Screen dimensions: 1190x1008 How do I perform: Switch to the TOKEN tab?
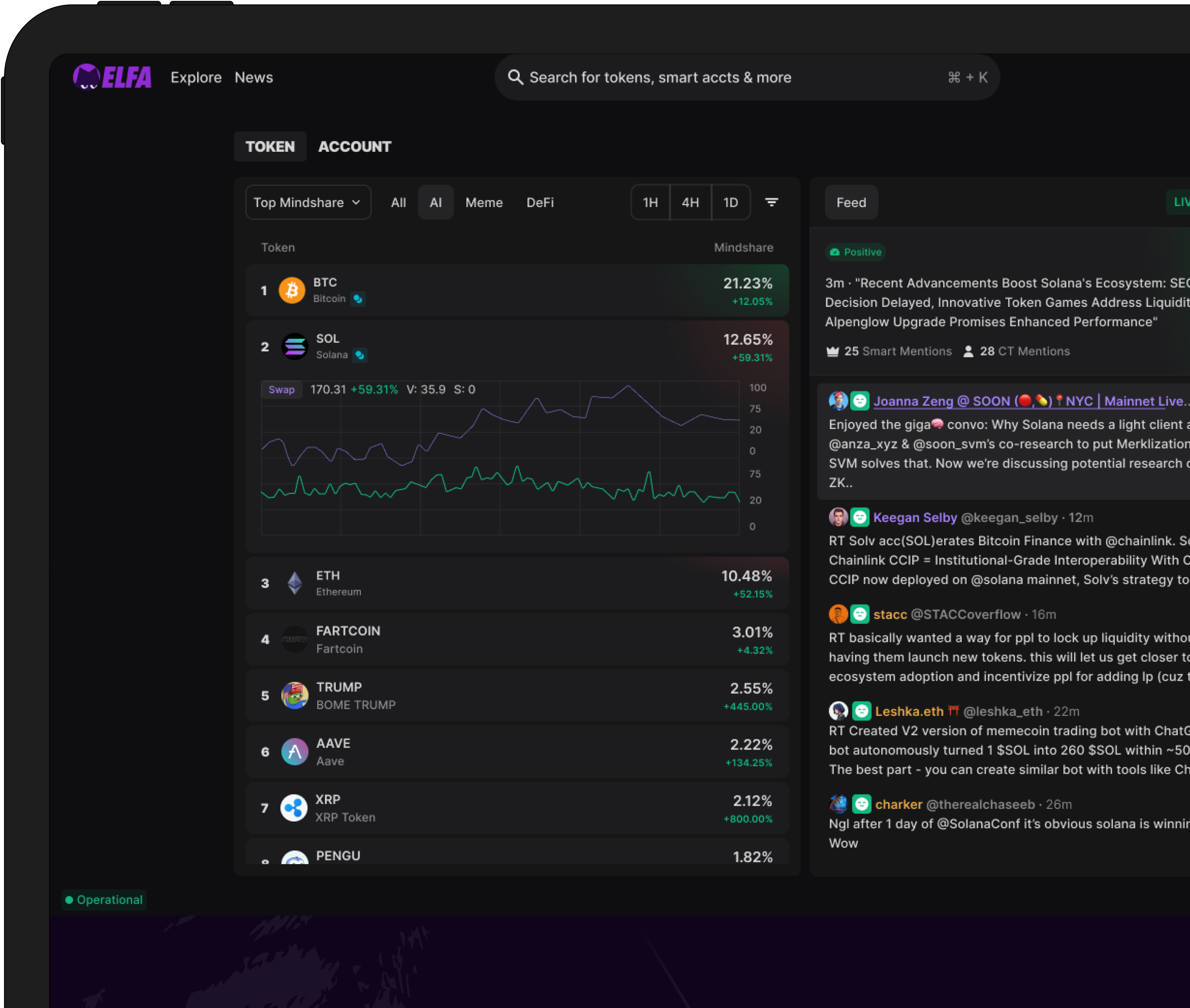[270, 146]
